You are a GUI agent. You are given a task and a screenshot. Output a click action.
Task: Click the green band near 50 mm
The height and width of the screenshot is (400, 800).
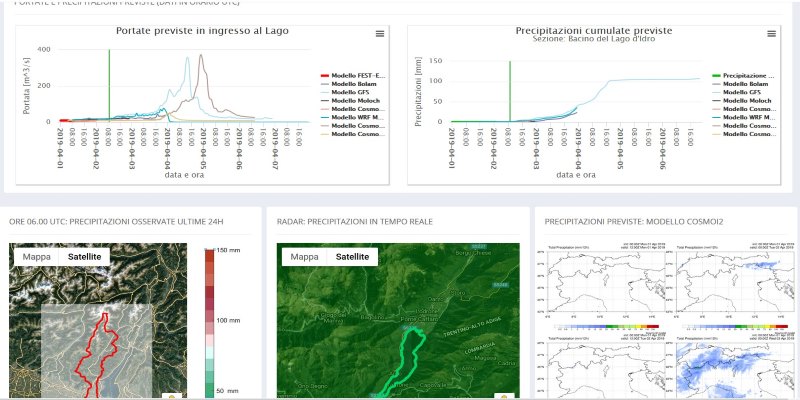[209, 388]
